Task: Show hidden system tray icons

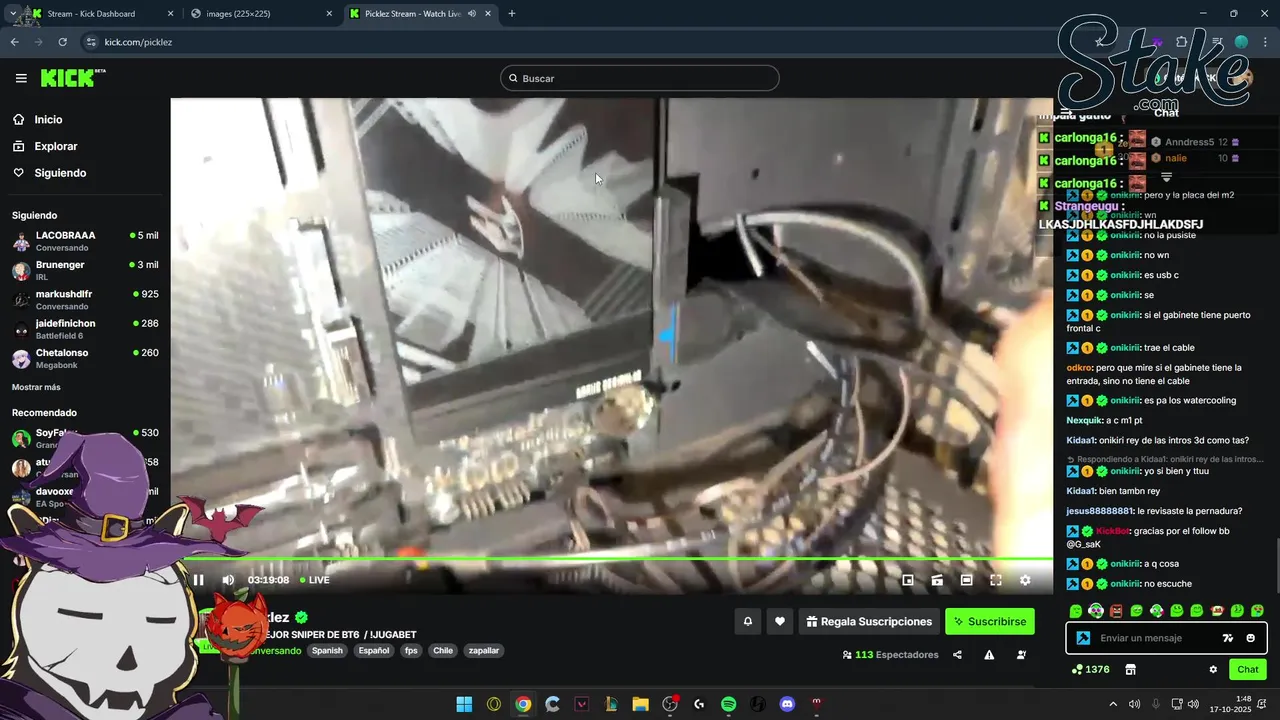Action: pos(1114,704)
